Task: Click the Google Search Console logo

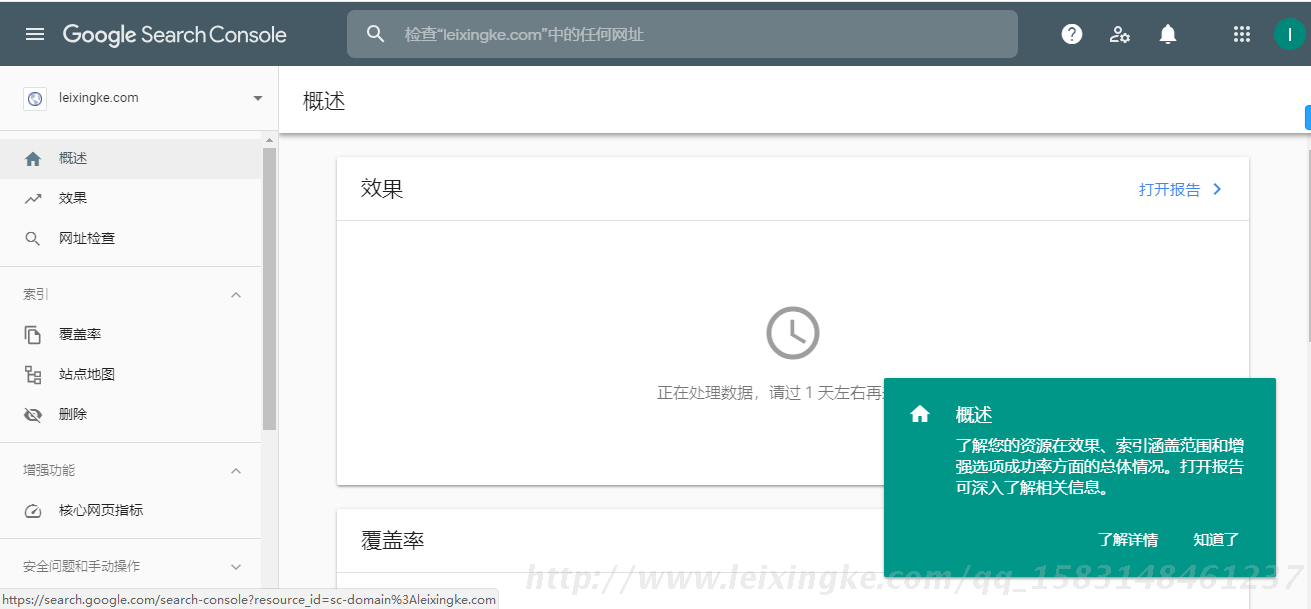Action: [x=175, y=34]
